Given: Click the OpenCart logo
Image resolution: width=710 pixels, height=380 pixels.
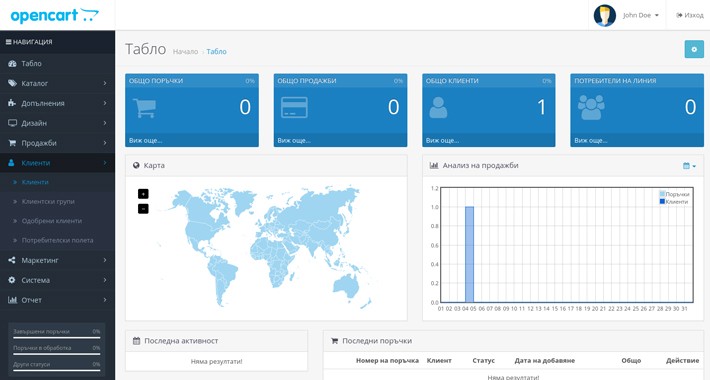Looking at the screenshot, I should 54,15.
